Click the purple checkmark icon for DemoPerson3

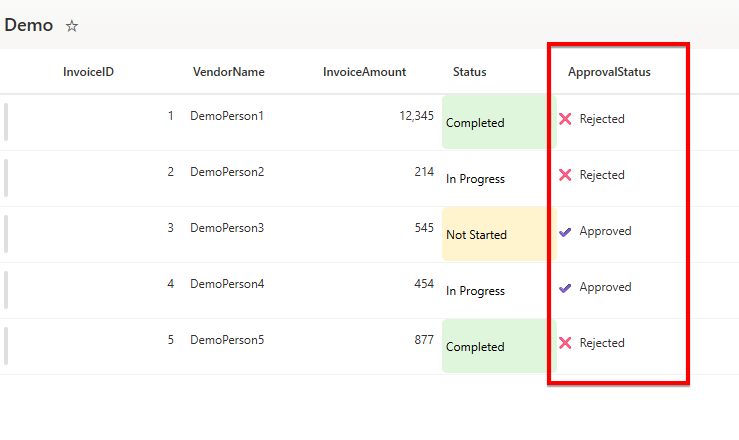point(565,231)
